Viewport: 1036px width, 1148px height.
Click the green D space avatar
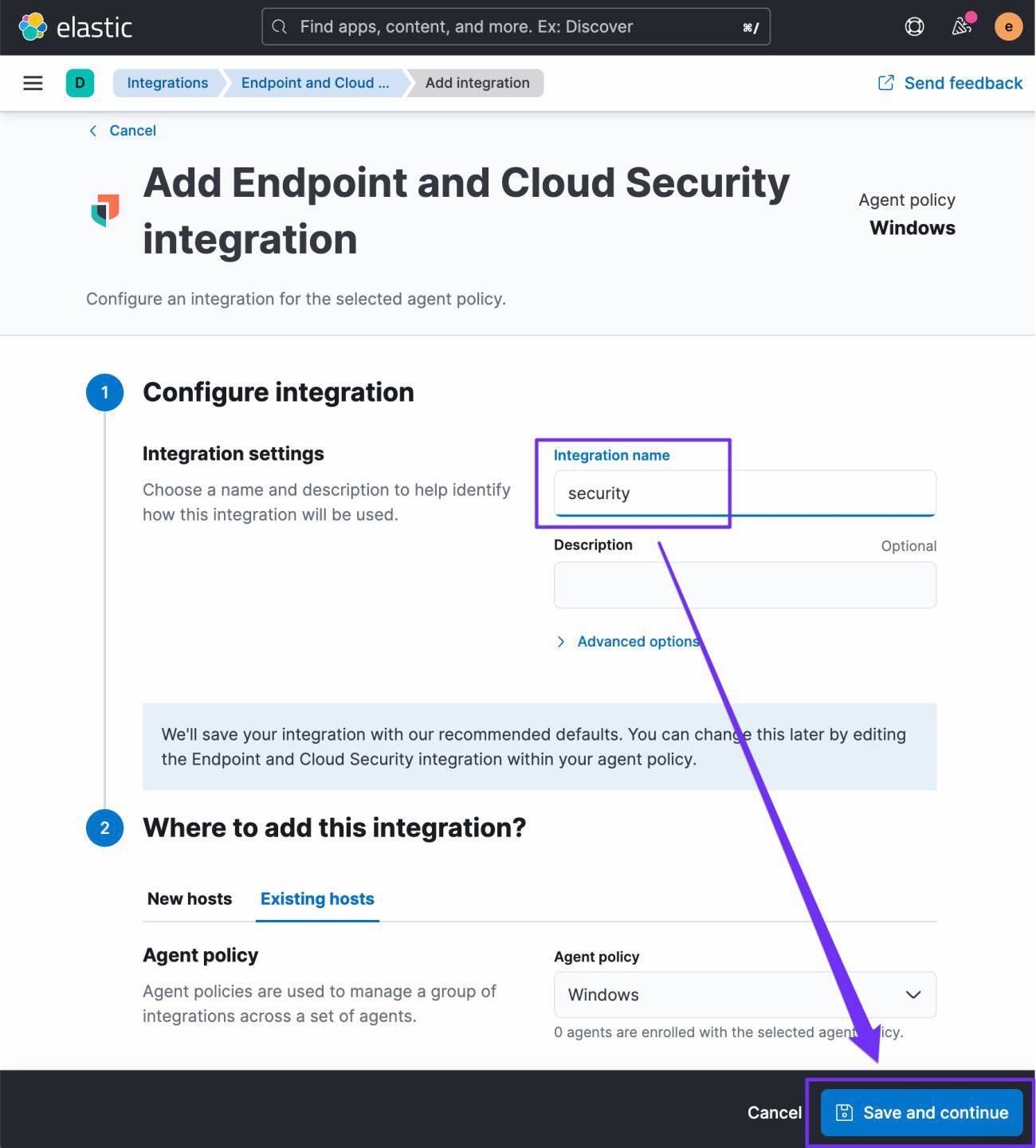tap(80, 83)
